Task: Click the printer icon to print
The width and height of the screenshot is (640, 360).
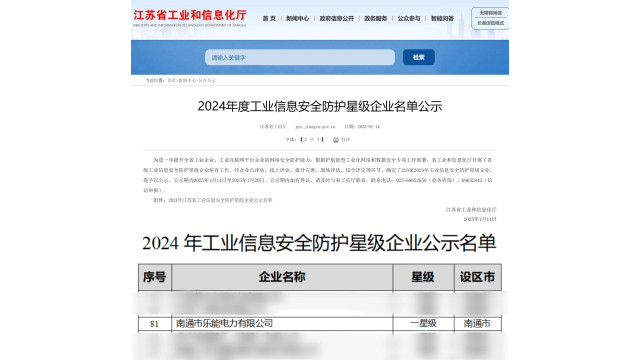Action: coord(336,140)
